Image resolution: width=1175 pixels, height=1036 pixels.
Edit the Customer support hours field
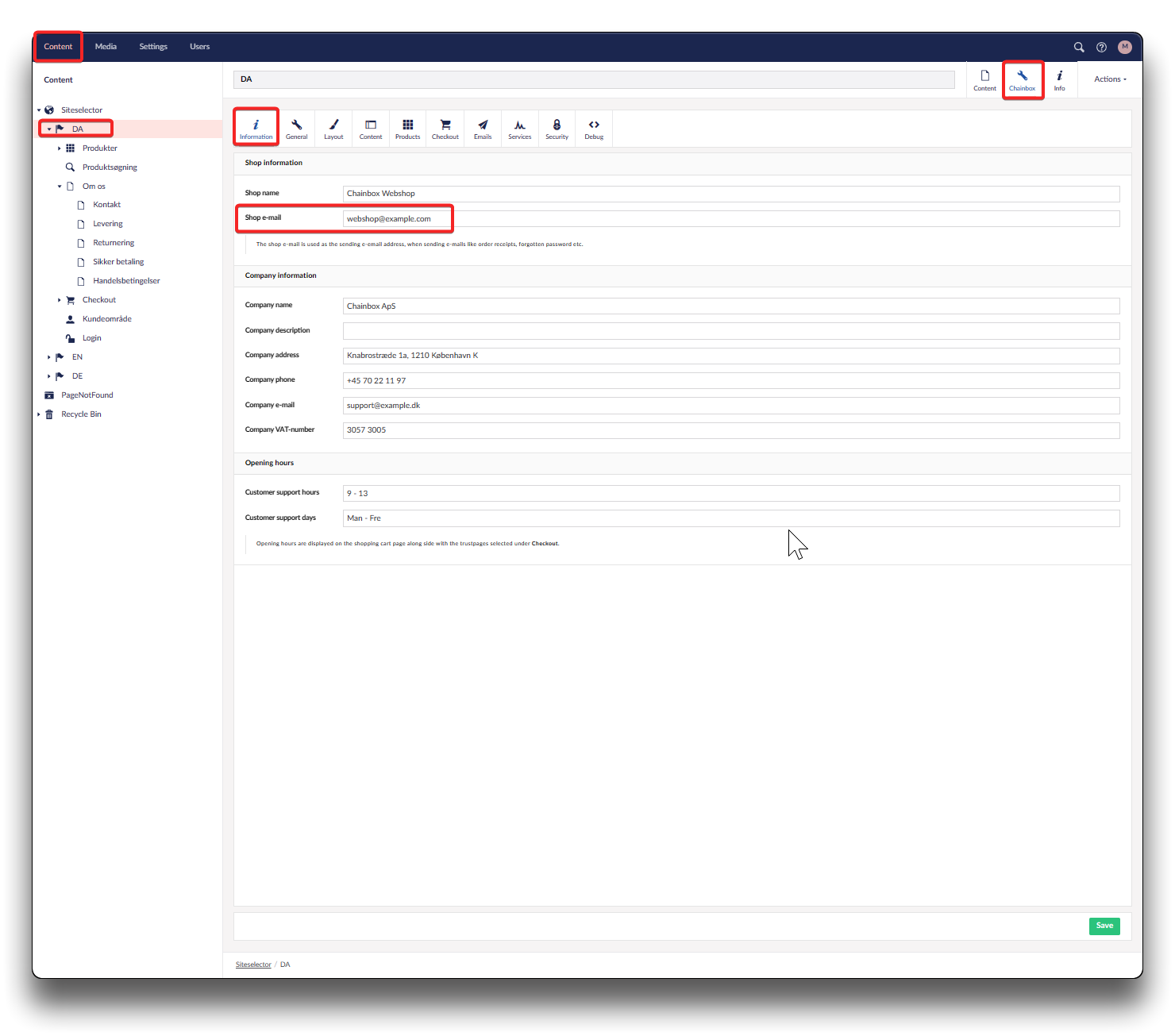(x=731, y=494)
